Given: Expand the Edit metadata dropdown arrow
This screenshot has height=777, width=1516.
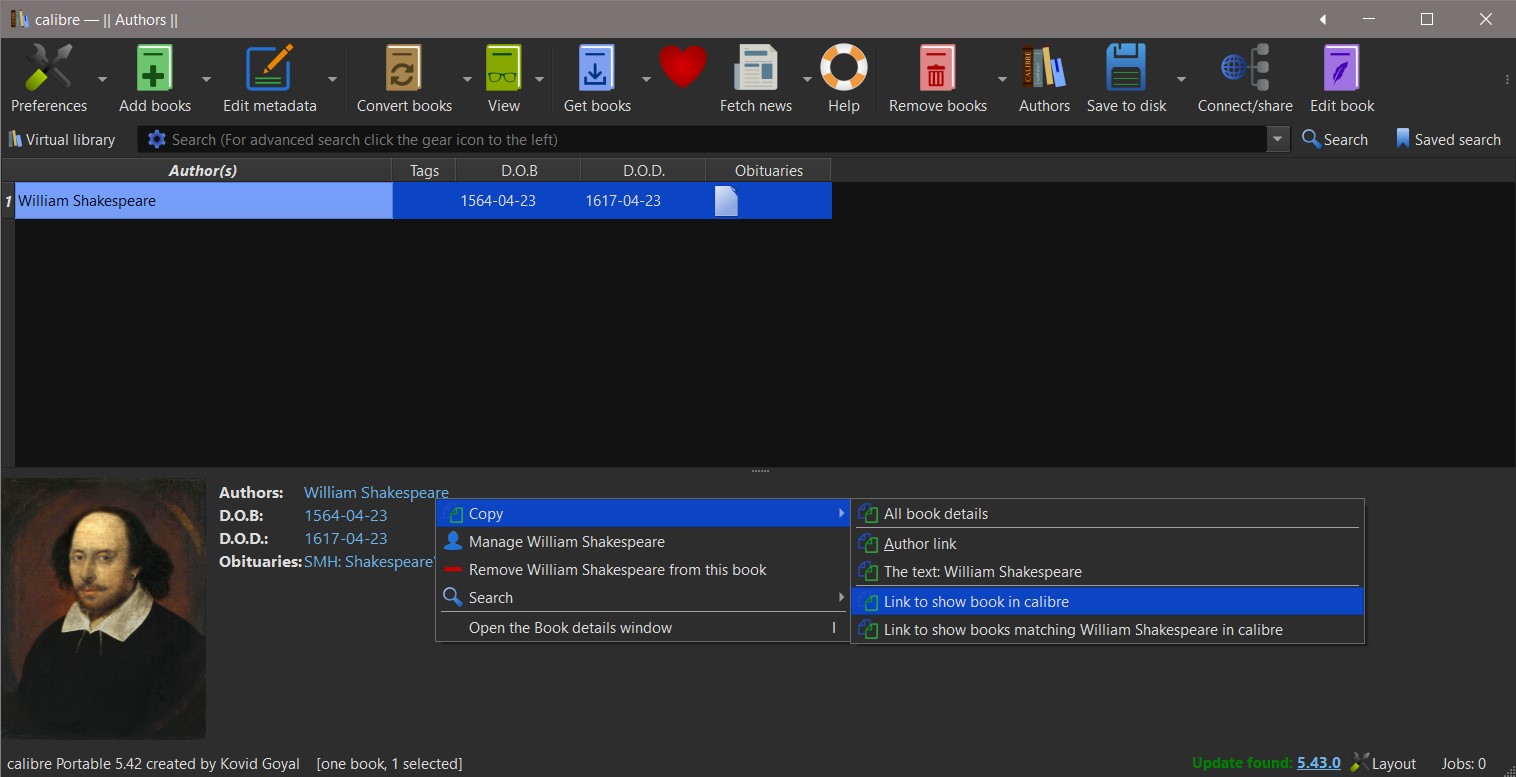Looking at the screenshot, I should coord(332,79).
